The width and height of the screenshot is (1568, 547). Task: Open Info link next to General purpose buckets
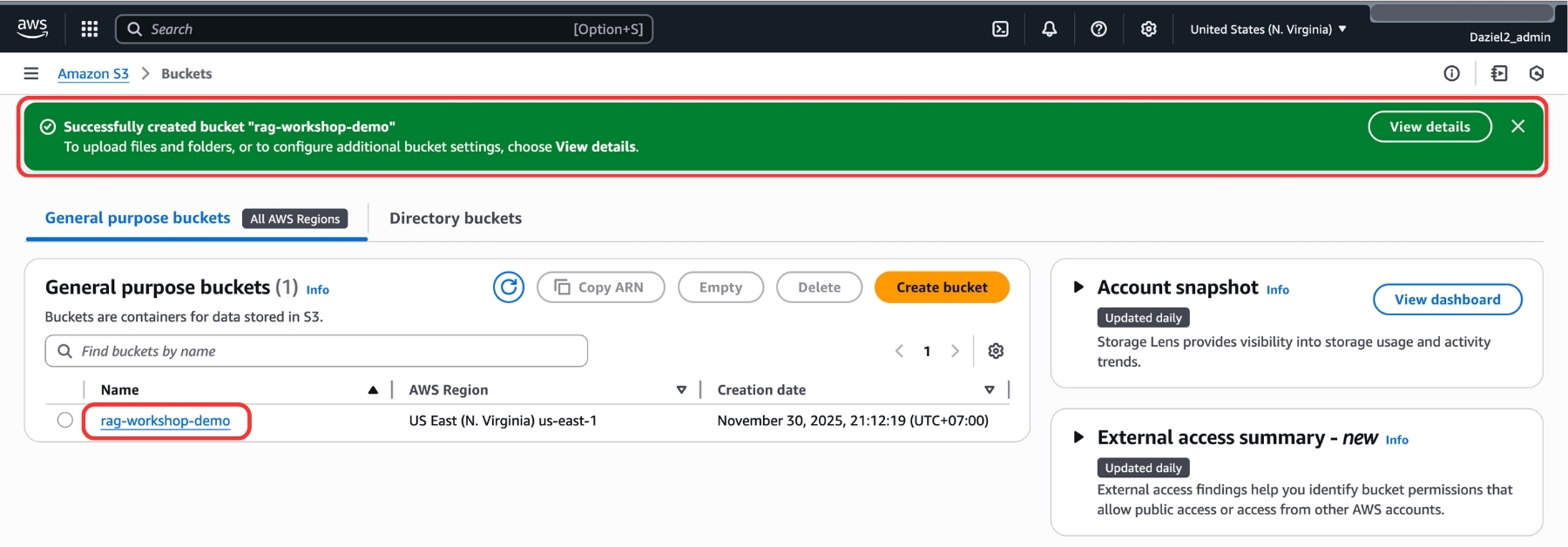[x=317, y=289]
